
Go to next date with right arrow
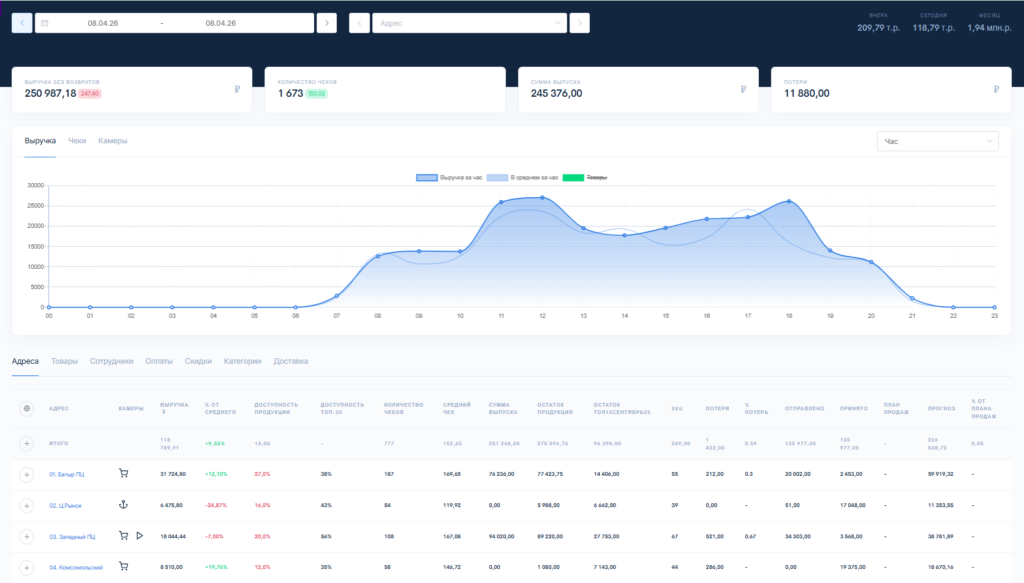point(326,23)
